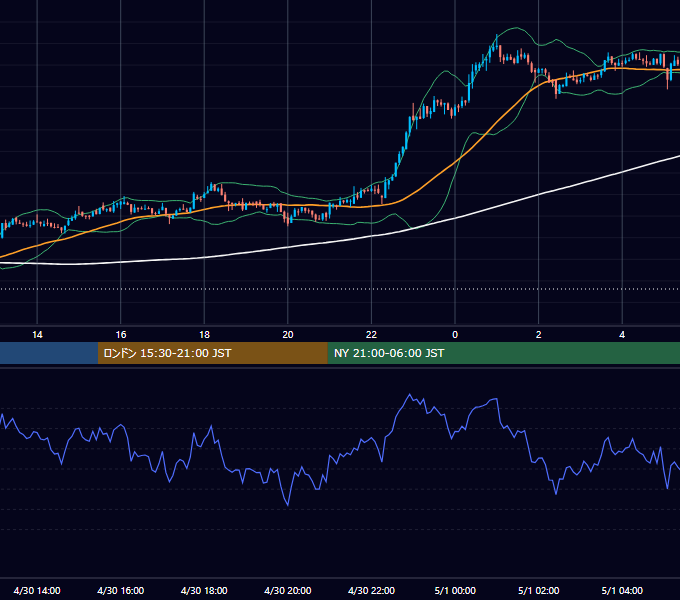The image size is (680, 600).
Task: Click hour label 4 on price chart axis
Action: coord(622,335)
